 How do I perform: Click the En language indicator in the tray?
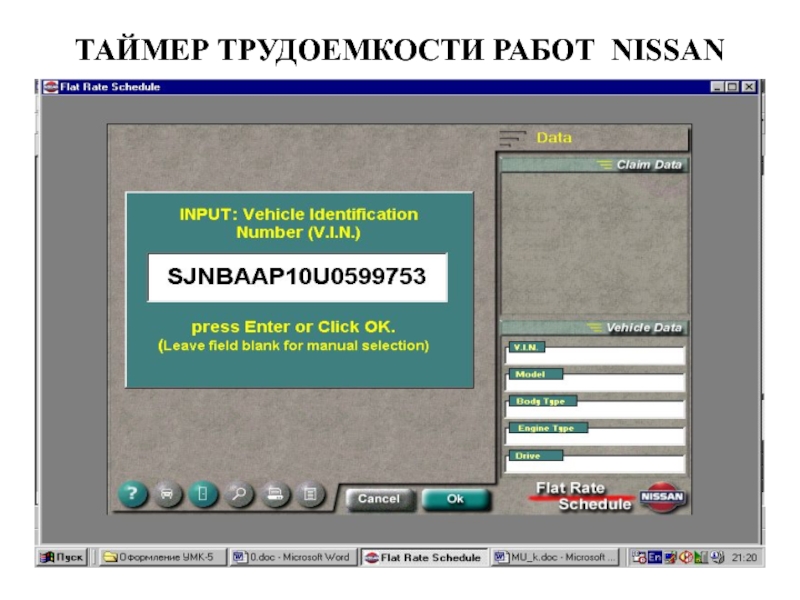(x=654, y=557)
